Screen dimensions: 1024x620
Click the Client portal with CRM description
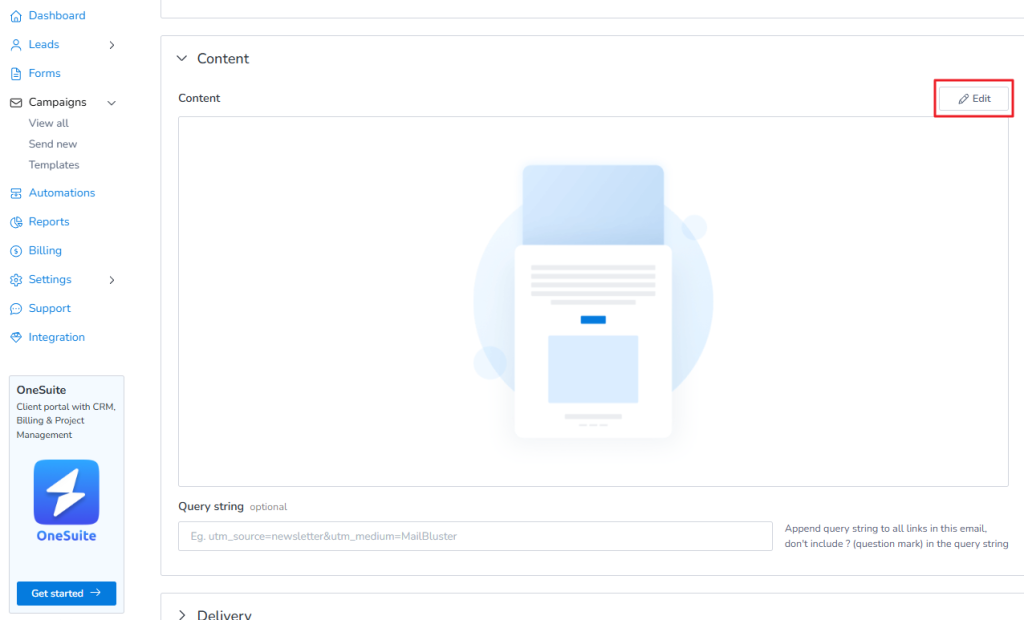click(x=66, y=421)
